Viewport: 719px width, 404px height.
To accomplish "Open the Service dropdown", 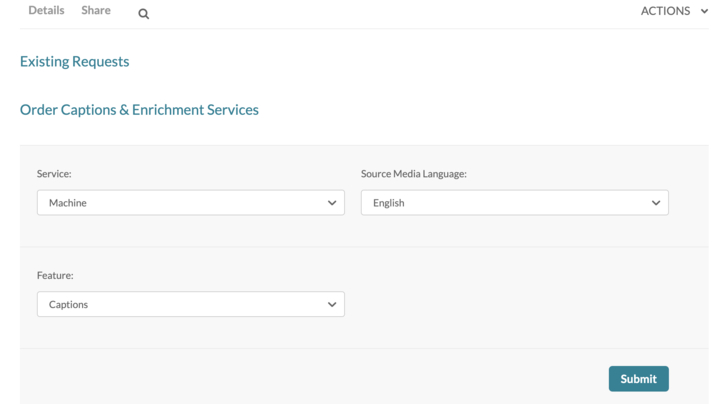I will [x=190, y=203].
